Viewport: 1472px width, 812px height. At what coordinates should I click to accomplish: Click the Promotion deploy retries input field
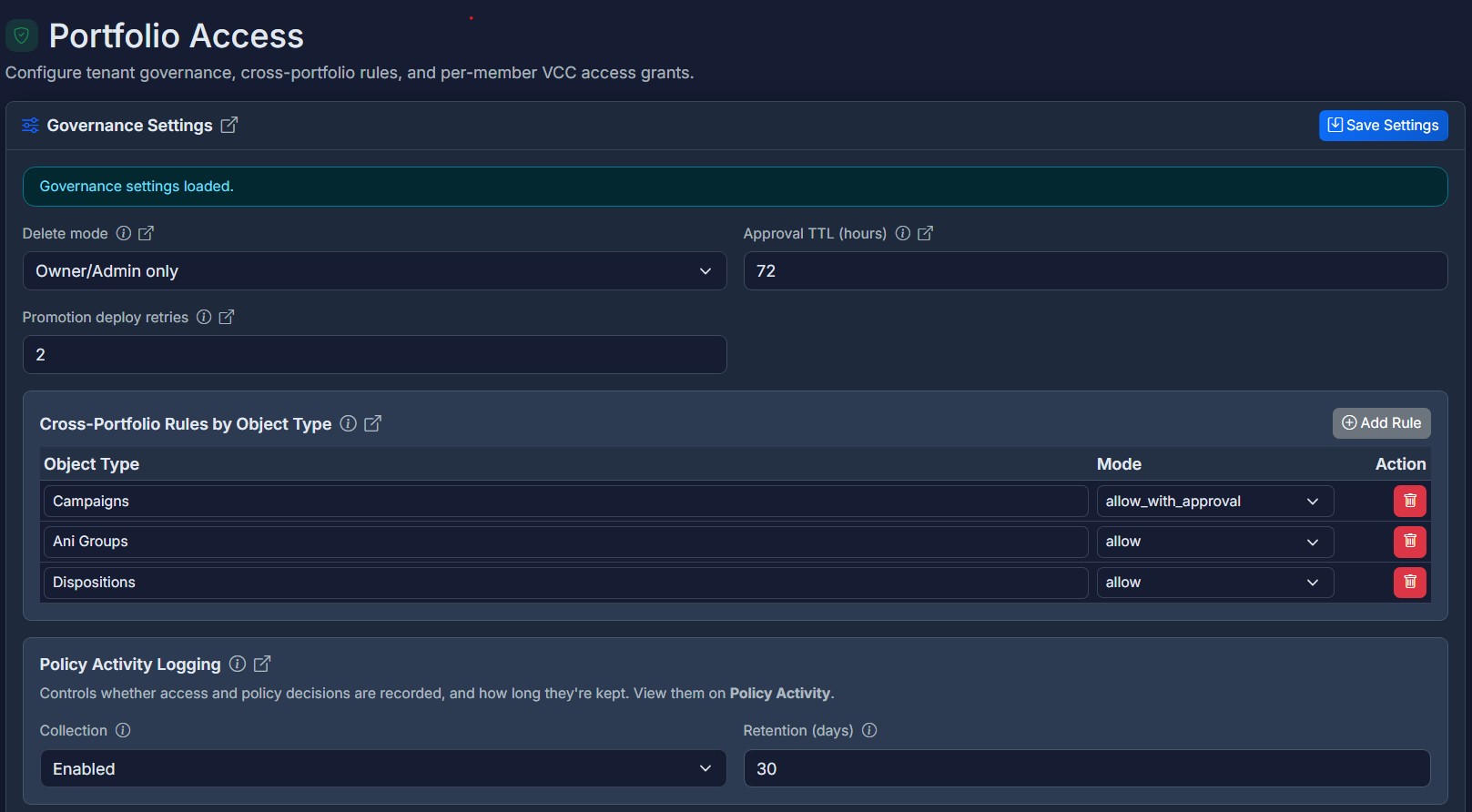point(374,355)
